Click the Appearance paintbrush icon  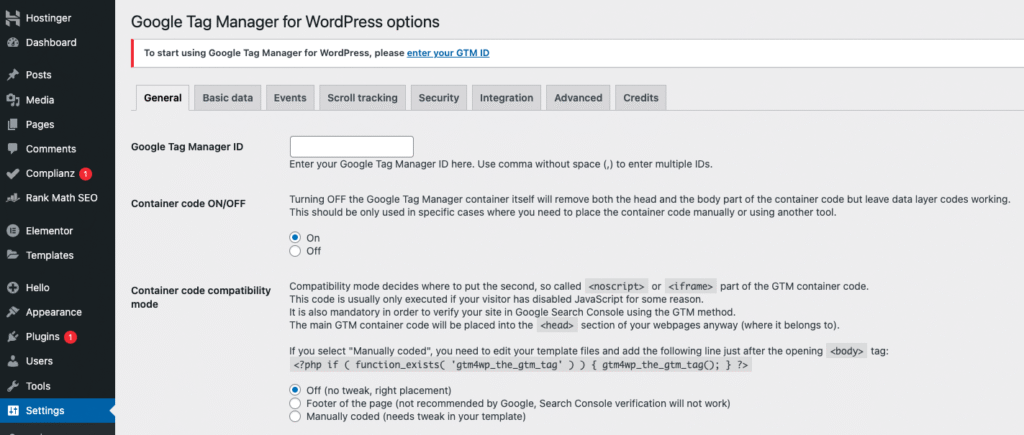pos(13,312)
